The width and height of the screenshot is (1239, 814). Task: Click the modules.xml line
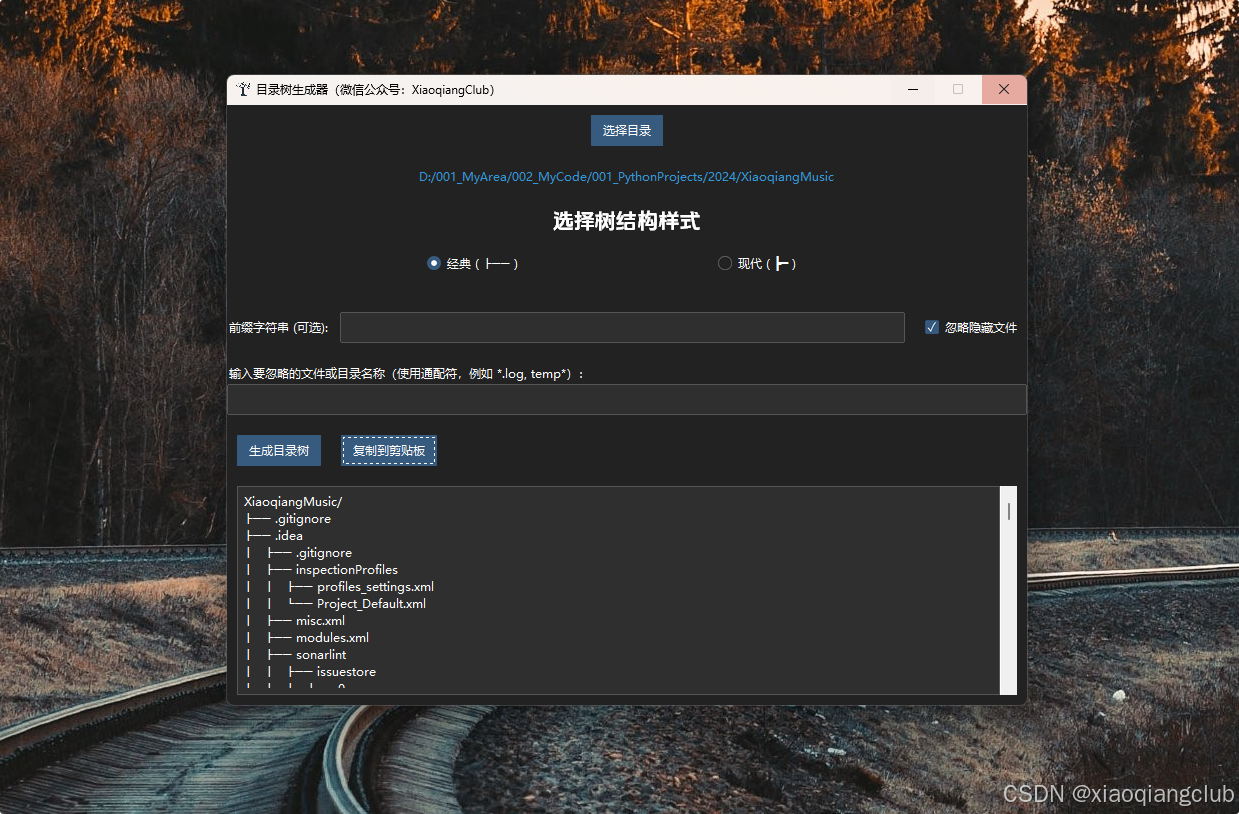333,638
